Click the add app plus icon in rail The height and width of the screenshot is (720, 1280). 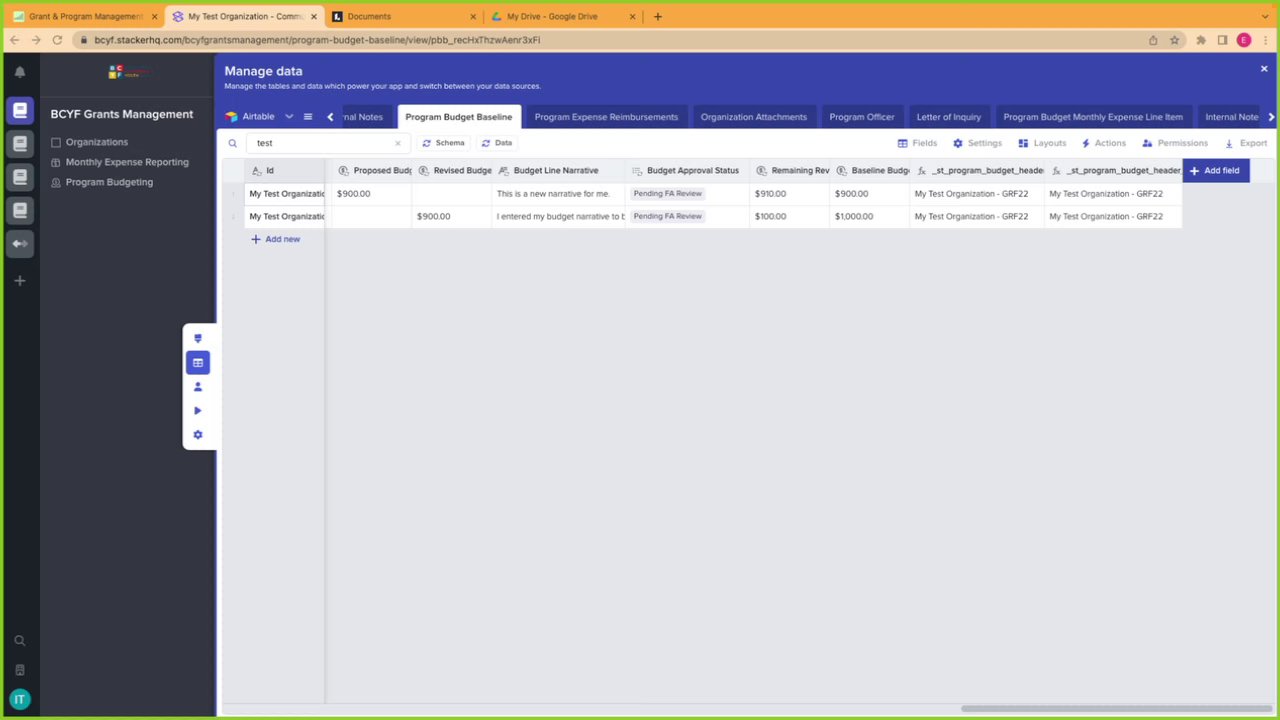19,281
